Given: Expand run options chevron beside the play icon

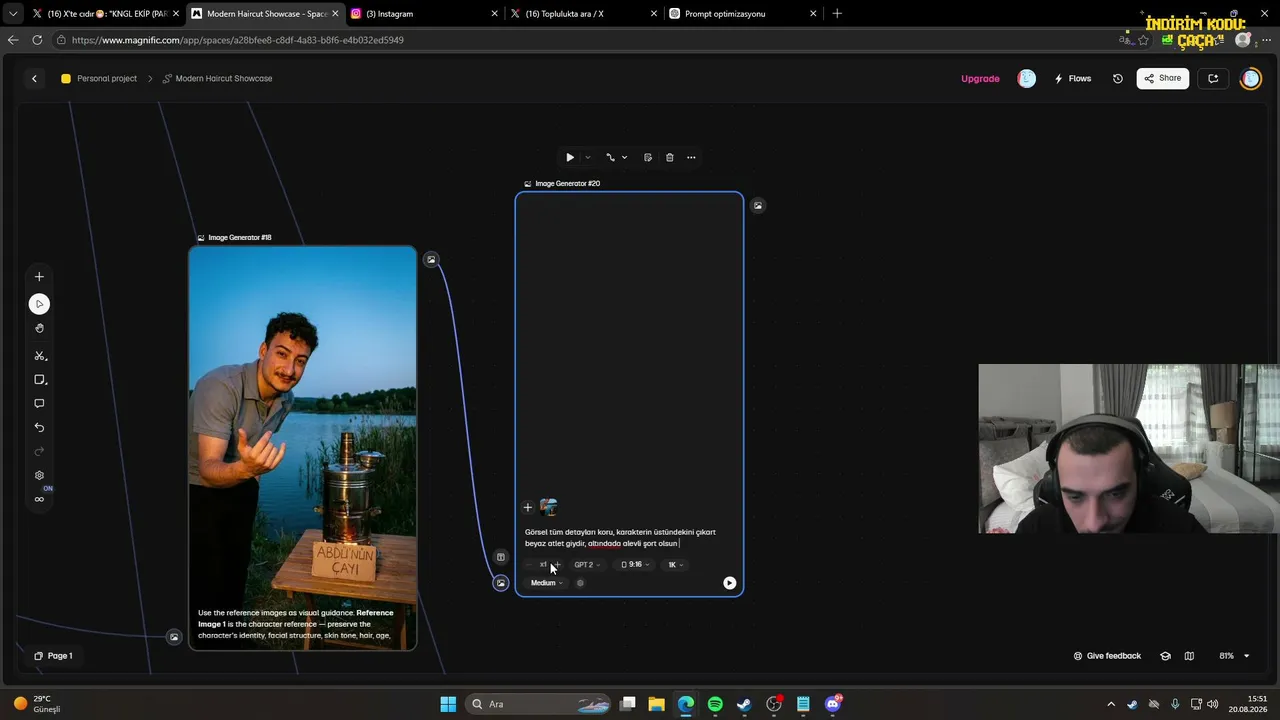Looking at the screenshot, I should click(x=587, y=157).
